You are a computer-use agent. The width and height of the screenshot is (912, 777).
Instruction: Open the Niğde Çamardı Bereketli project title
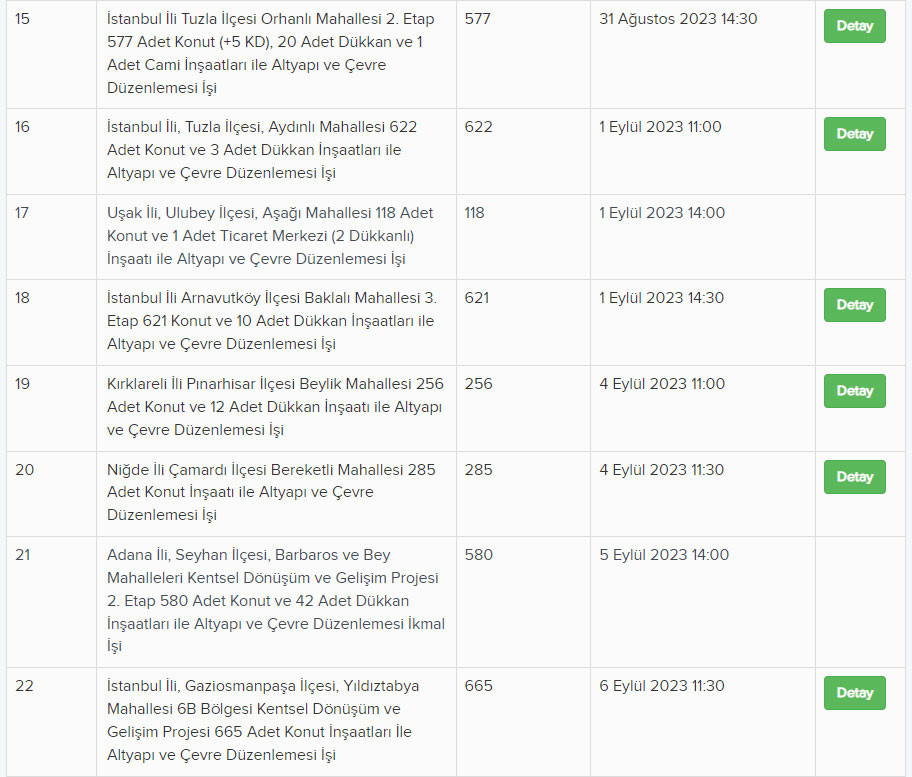(x=271, y=492)
